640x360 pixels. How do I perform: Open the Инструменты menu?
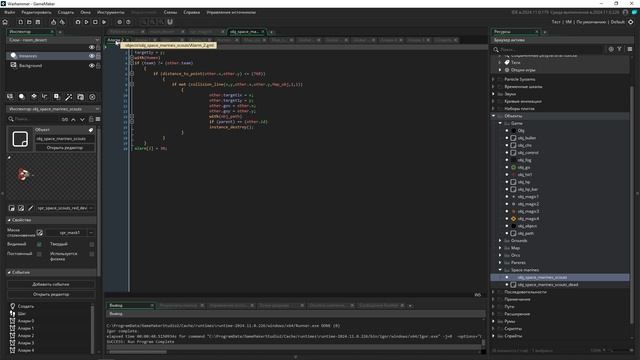coord(111,12)
